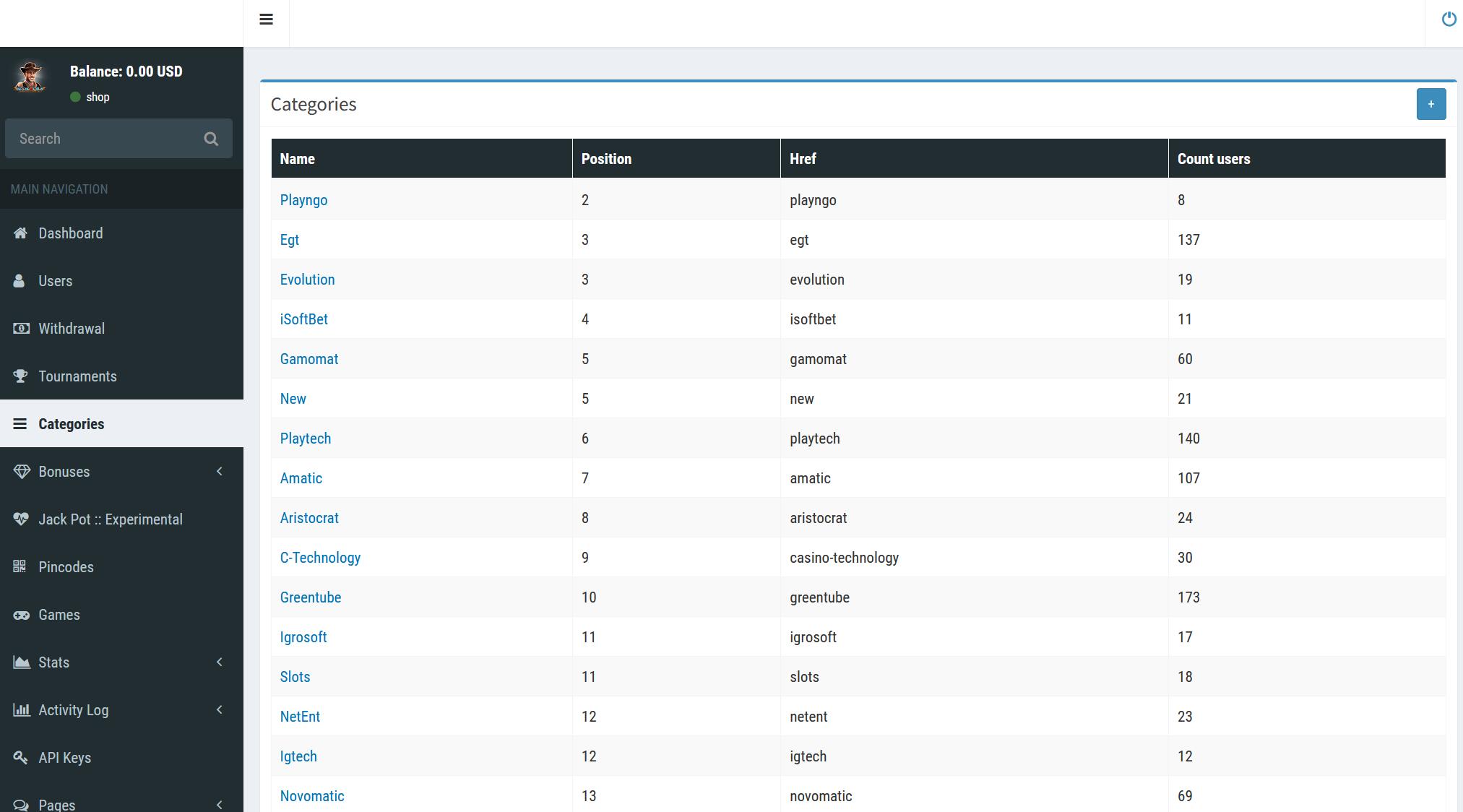Click the Balance: 0.00 USD text
This screenshot has height=812, width=1463.
(x=126, y=72)
